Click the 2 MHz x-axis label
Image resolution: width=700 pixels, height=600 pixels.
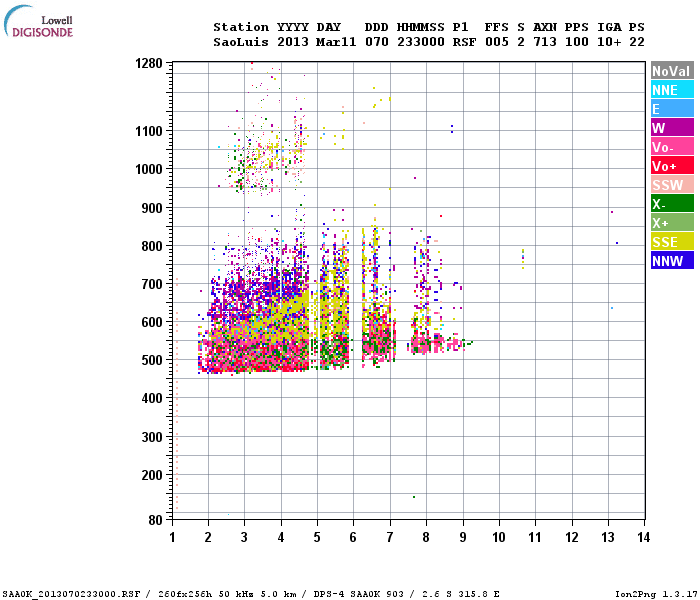(x=208, y=537)
